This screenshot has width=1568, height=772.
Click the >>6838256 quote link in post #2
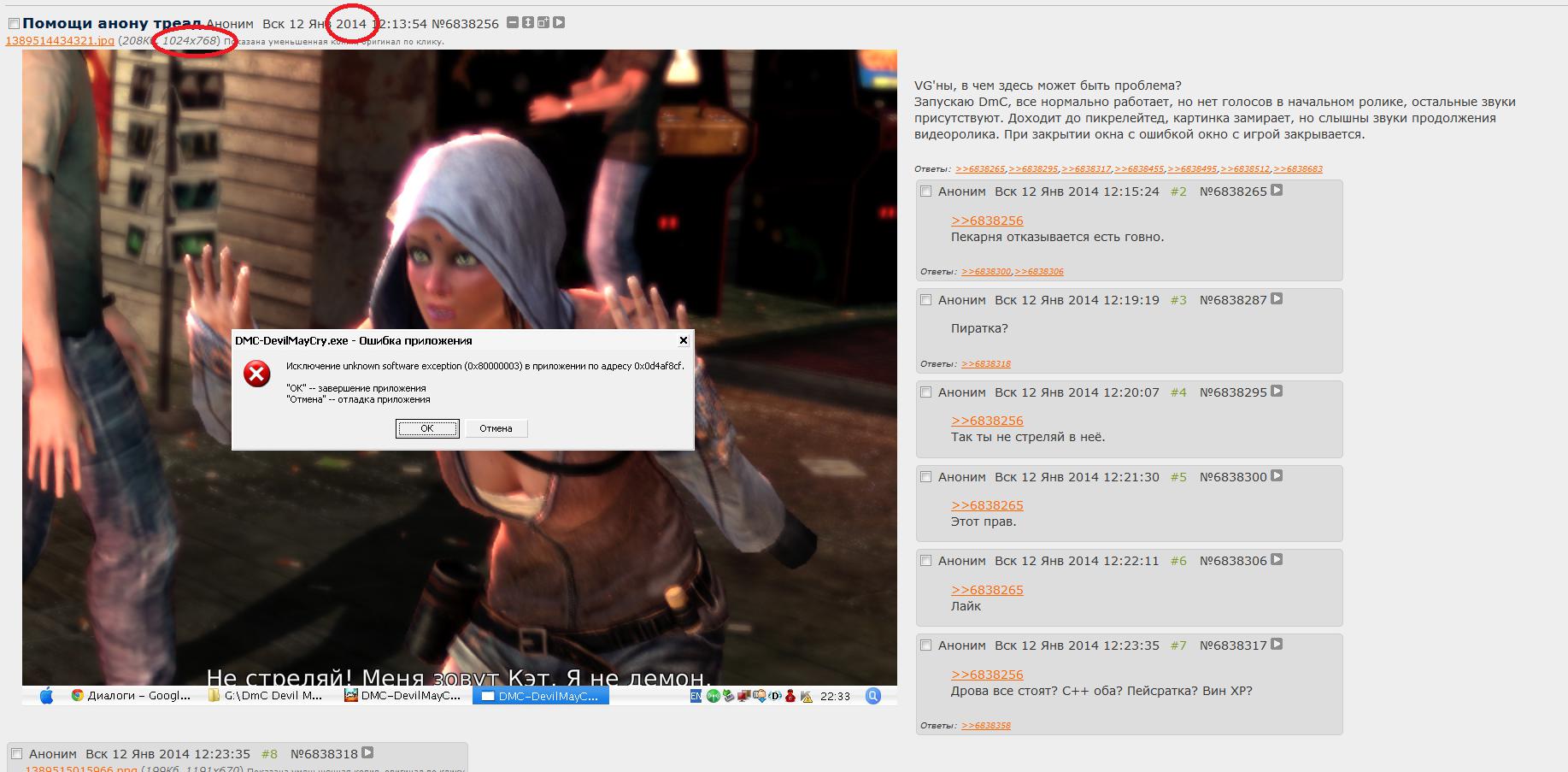coord(987,221)
